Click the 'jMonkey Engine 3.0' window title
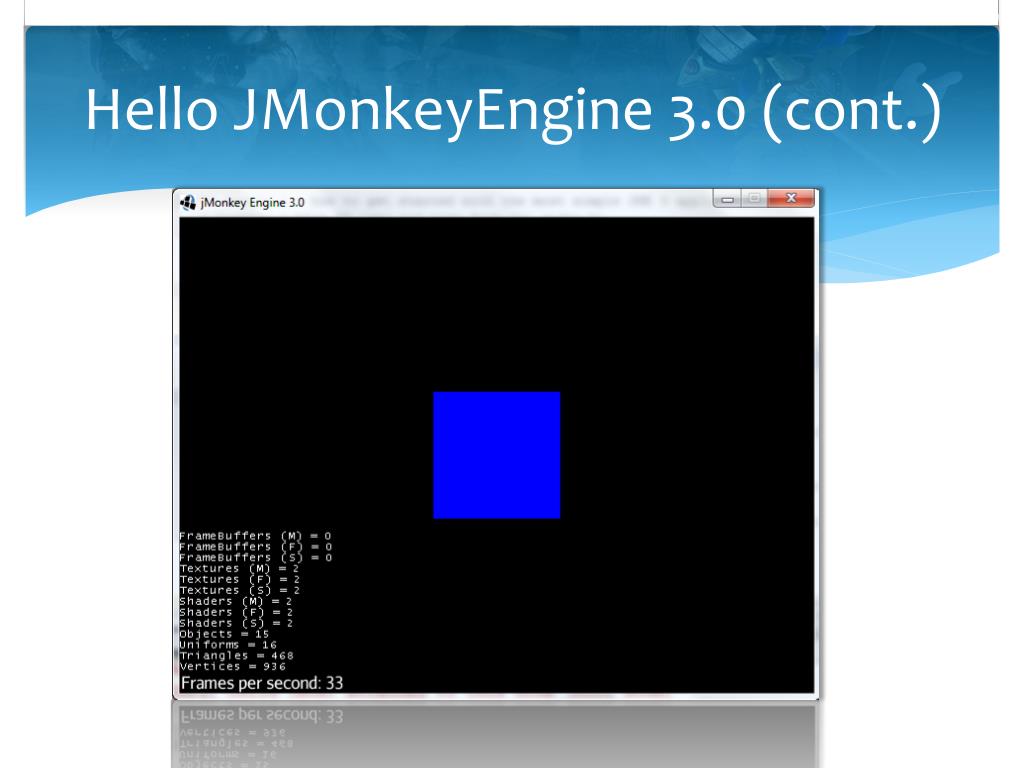 pos(252,202)
